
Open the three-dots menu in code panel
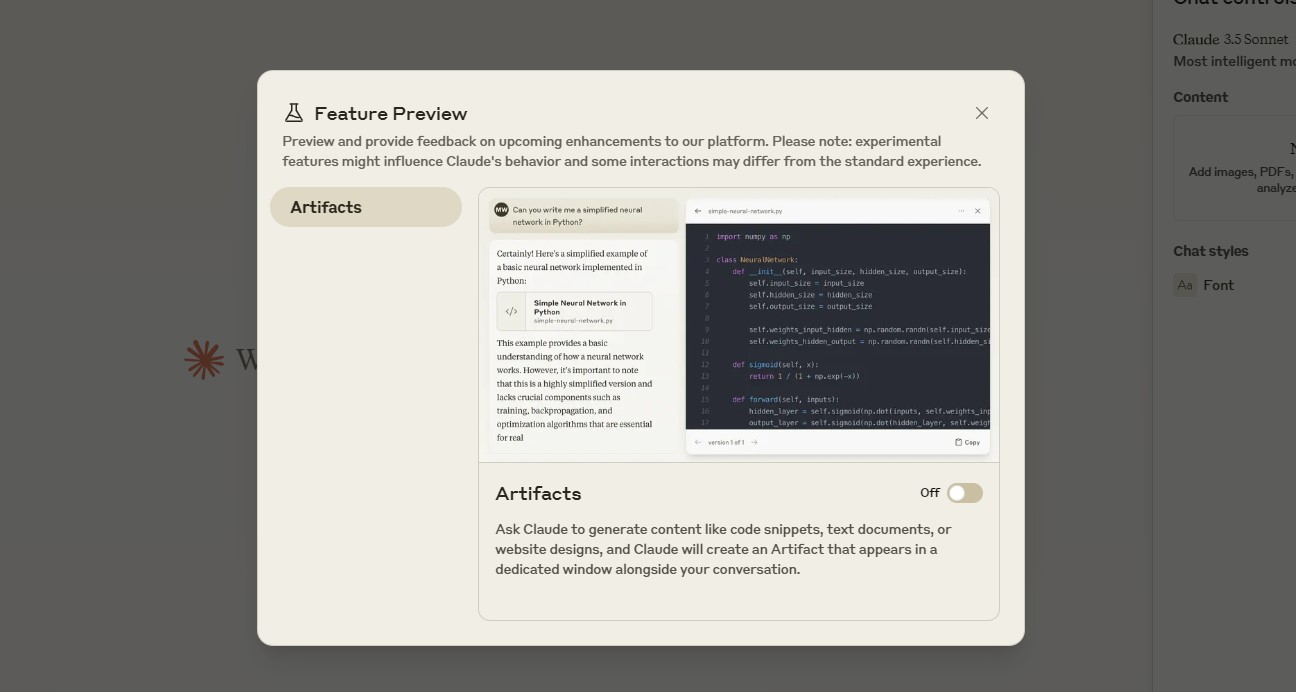click(x=961, y=211)
